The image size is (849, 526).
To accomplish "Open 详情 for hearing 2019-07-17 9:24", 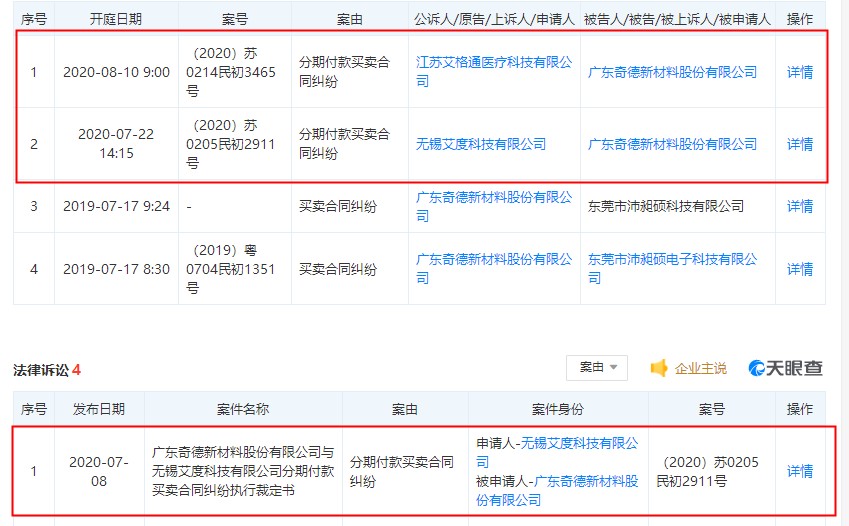I will [800, 206].
